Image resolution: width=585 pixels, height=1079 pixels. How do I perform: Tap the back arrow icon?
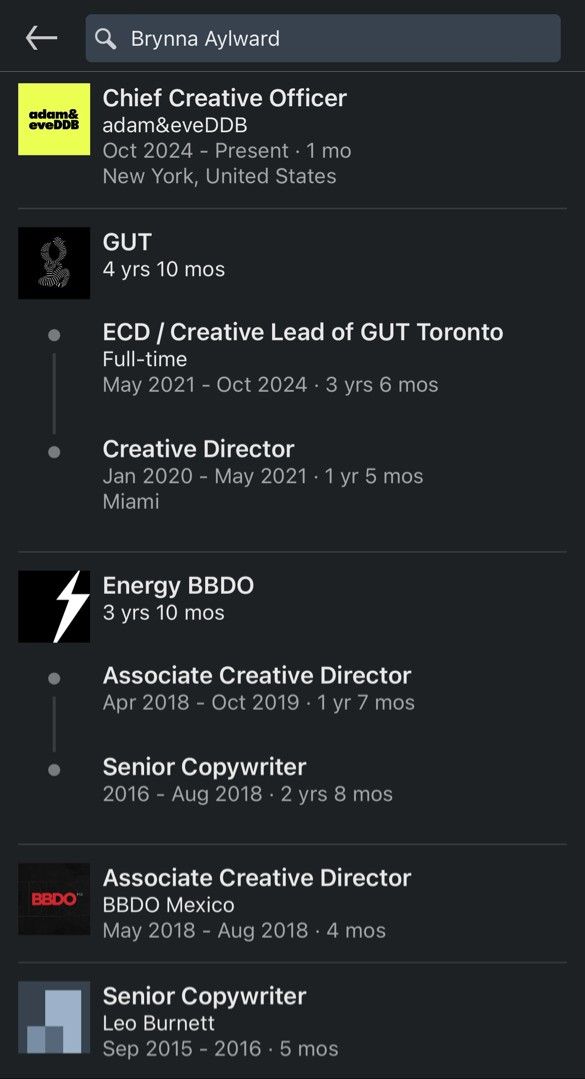(41, 38)
